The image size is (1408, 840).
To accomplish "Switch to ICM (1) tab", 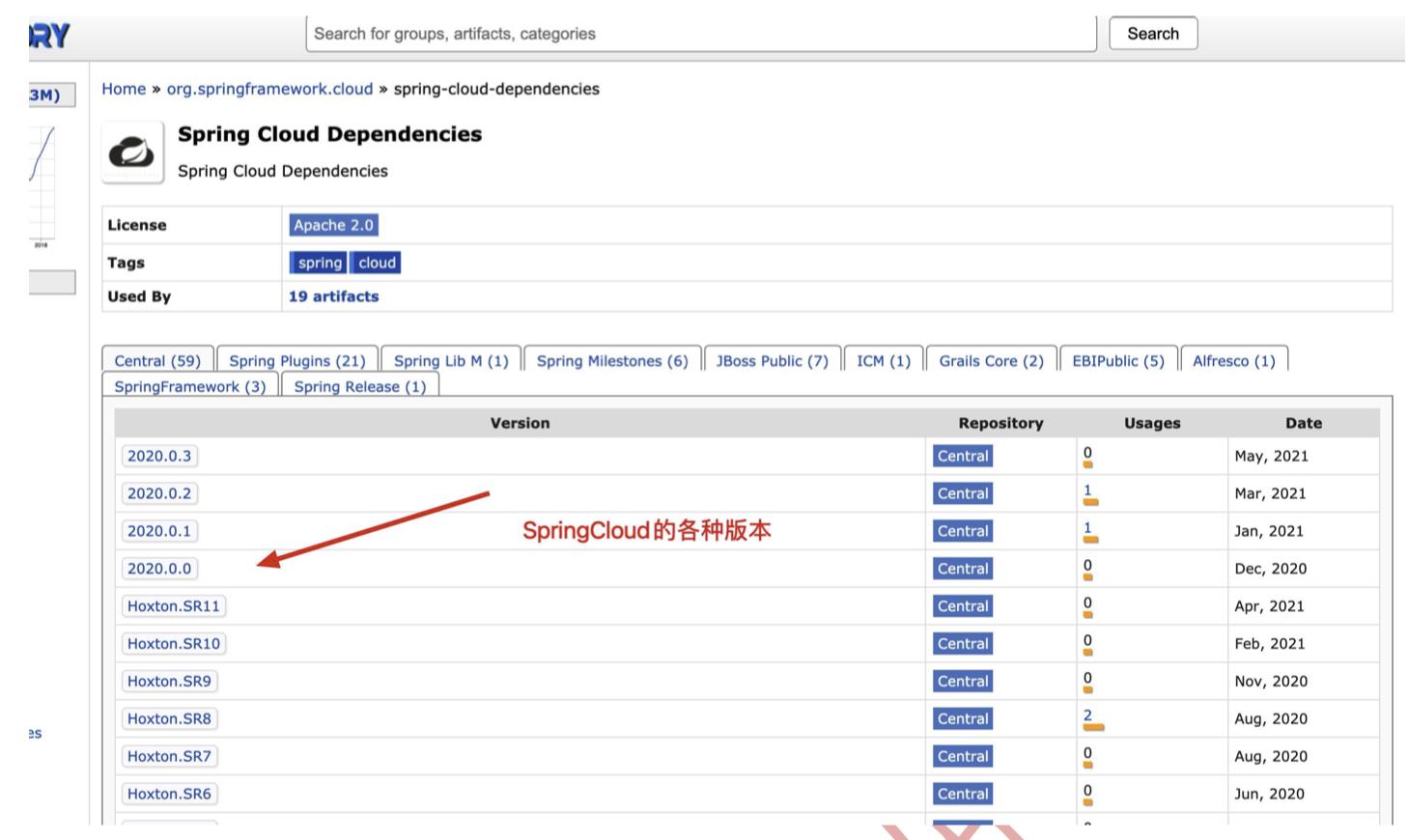I will pyautogui.click(x=884, y=360).
